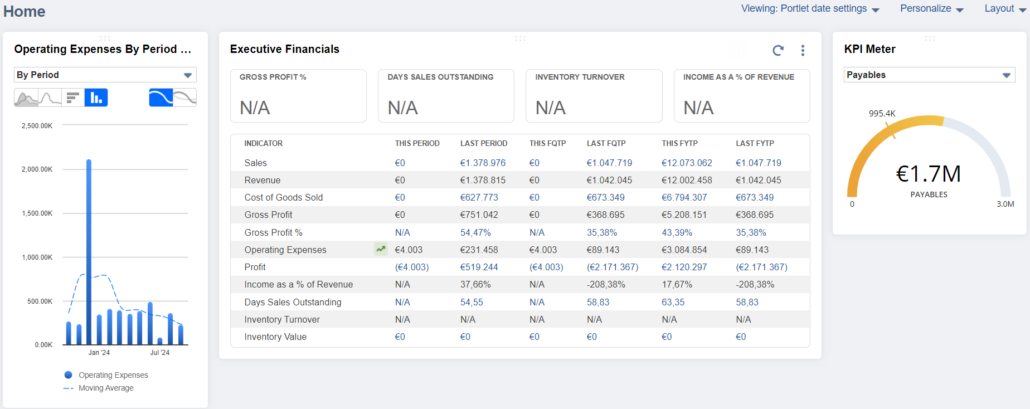Open the Payables KPI dropdown
Screen dimensions: 1030x409
(929, 75)
